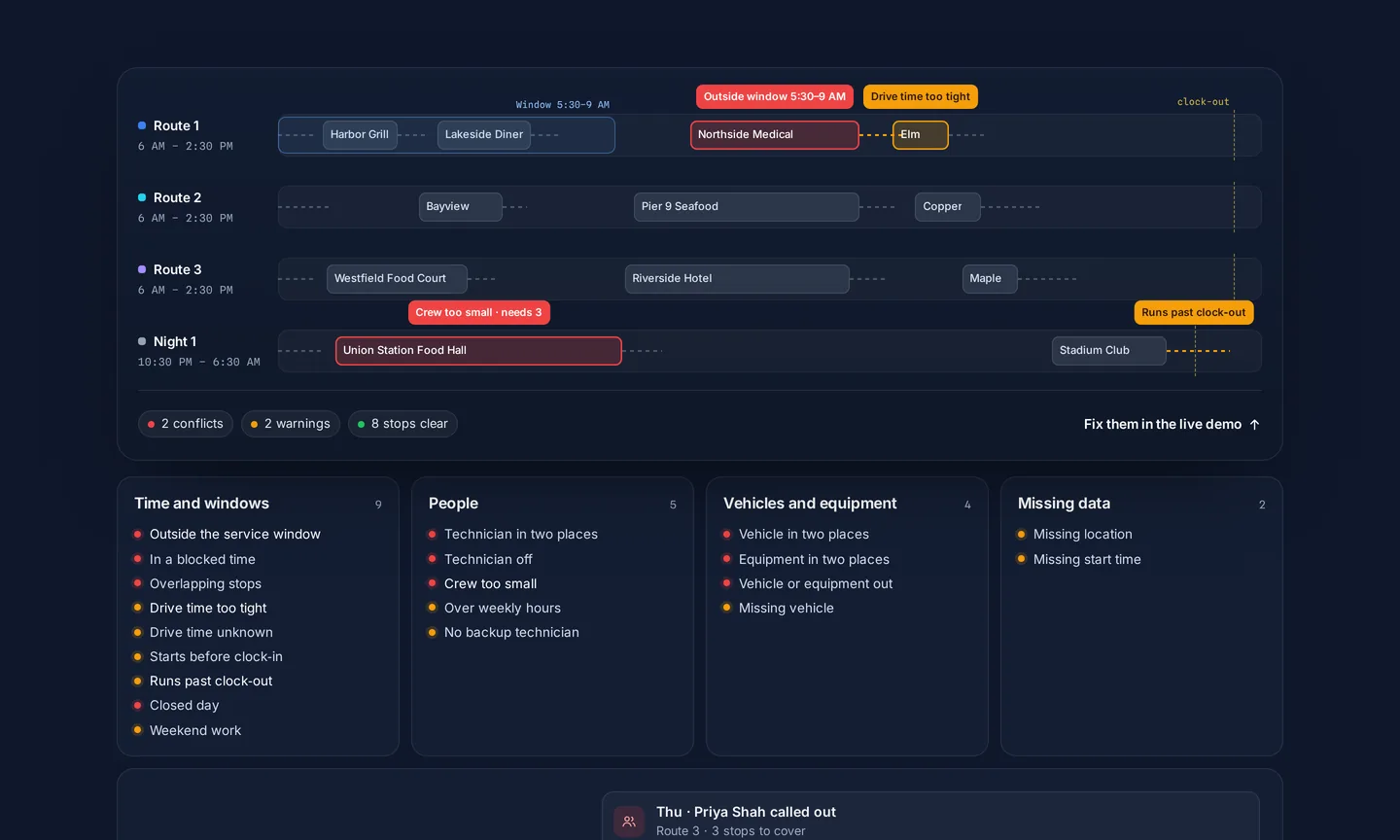Click the arrow icon next to Fix them in the live demo
The width and height of the screenshot is (1400, 840).
[1254, 425]
